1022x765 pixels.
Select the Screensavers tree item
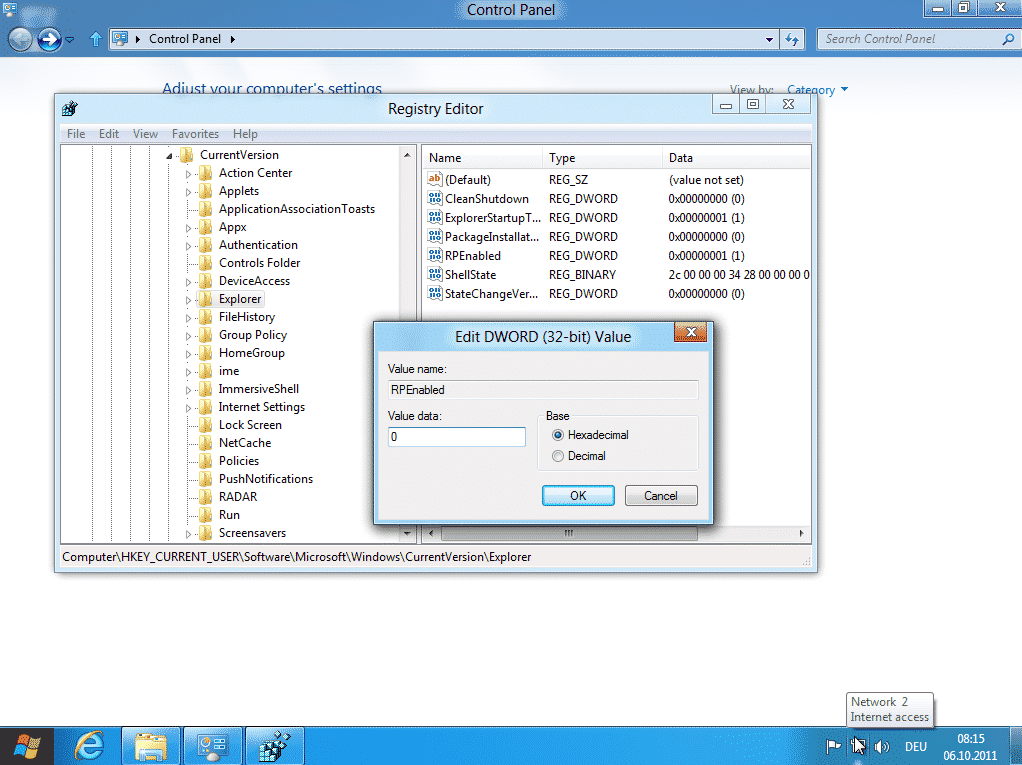252,533
